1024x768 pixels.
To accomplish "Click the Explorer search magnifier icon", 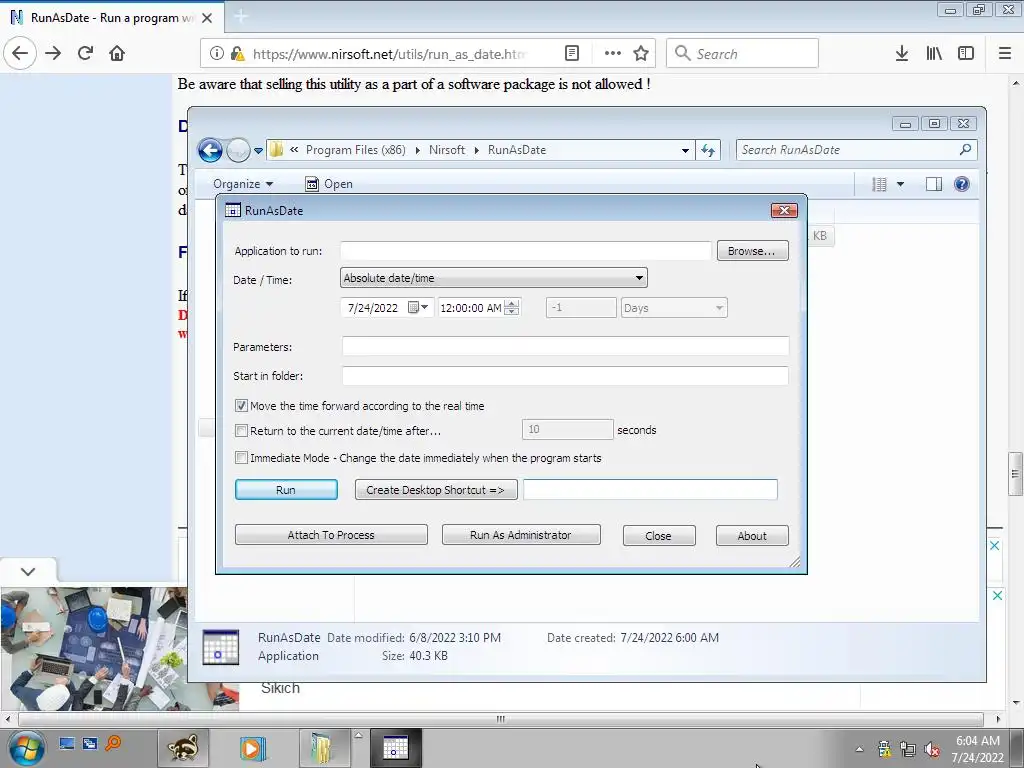I will [x=965, y=150].
